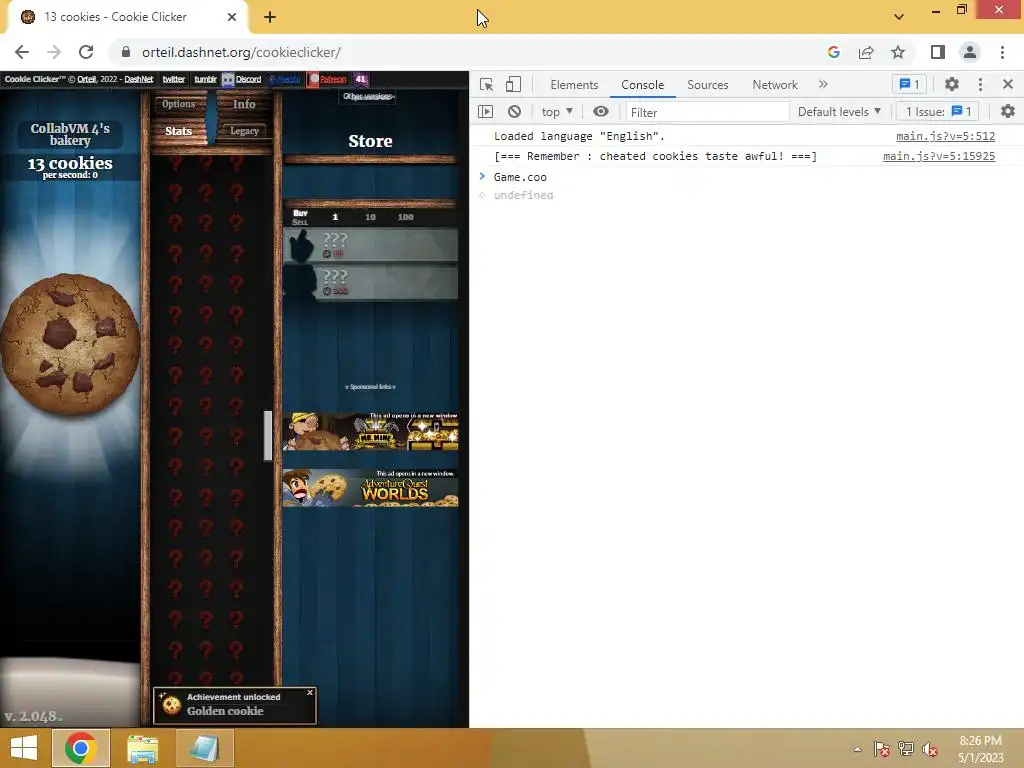Open the Legacy button
This screenshot has height=768, width=1024.
(244, 131)
